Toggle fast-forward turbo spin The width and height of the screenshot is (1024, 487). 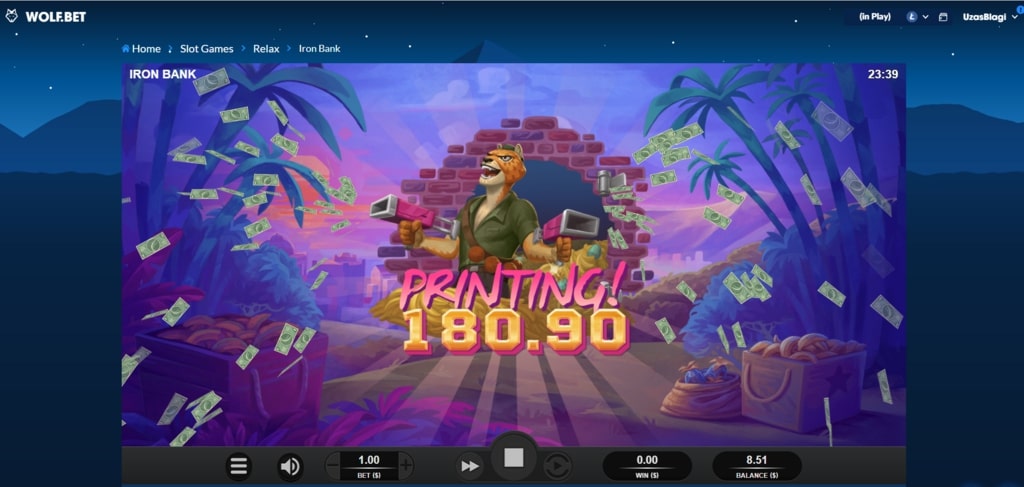470,466
